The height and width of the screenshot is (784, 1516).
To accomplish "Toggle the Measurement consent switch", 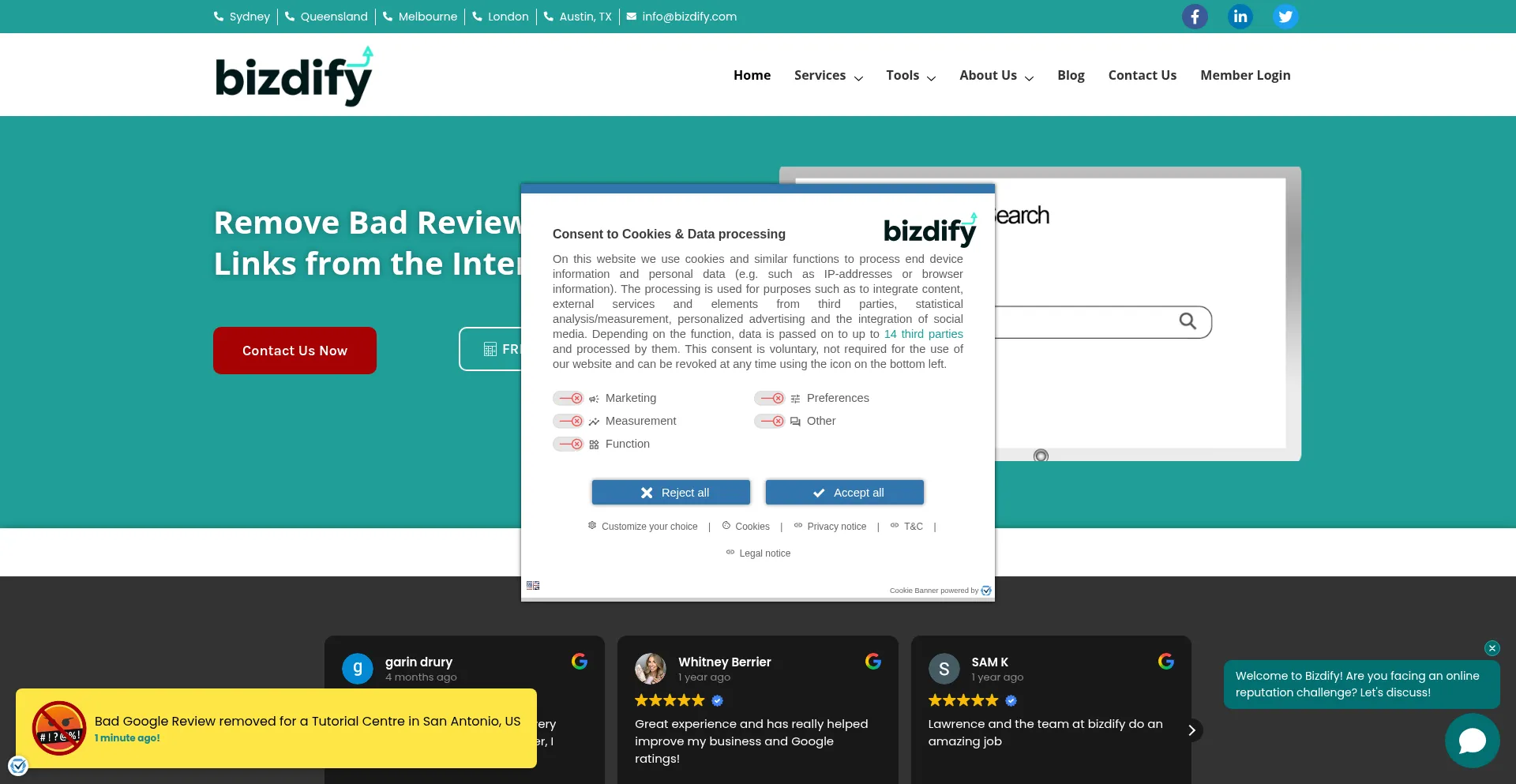I will 568,421.
